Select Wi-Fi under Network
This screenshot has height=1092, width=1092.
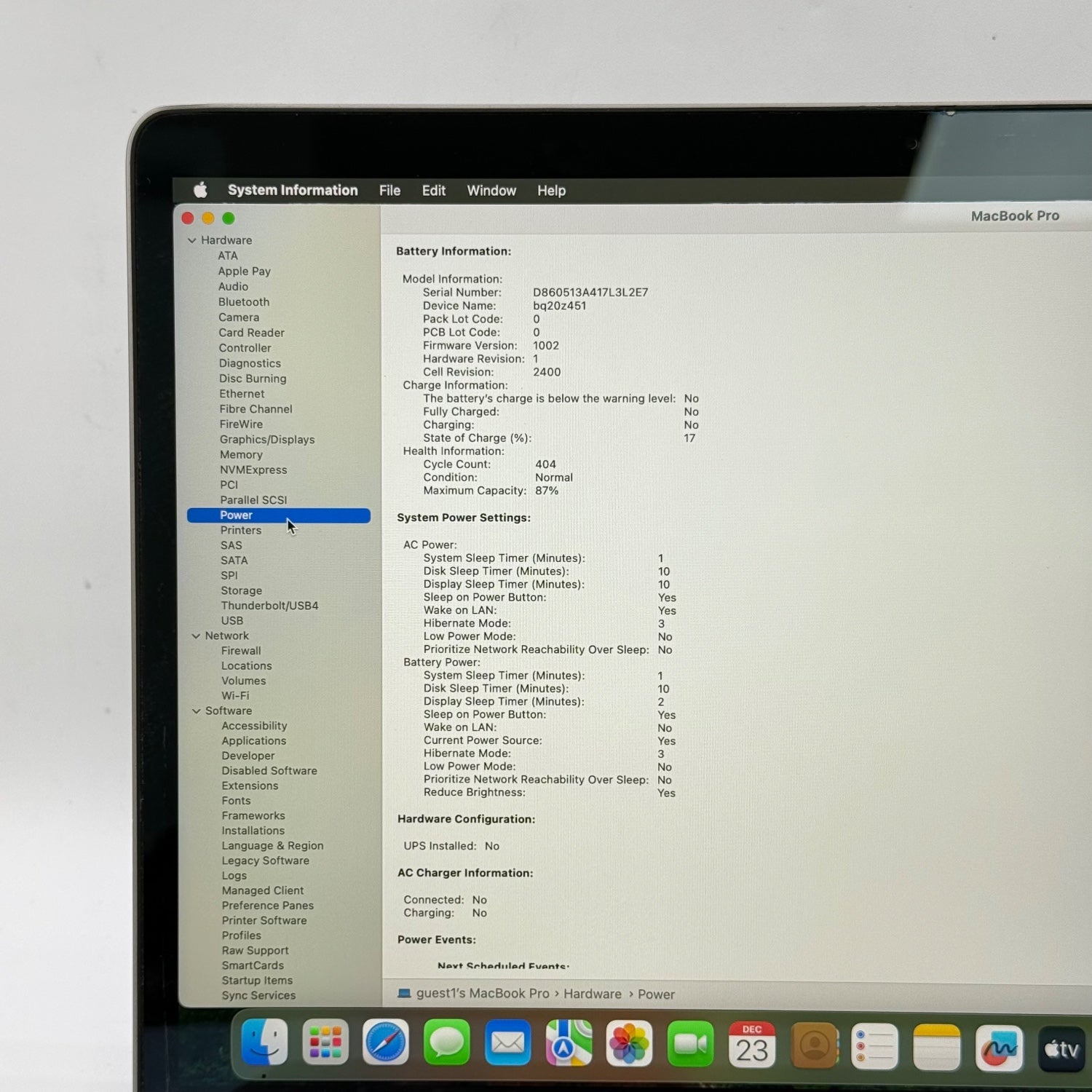(x=235, y=696)
